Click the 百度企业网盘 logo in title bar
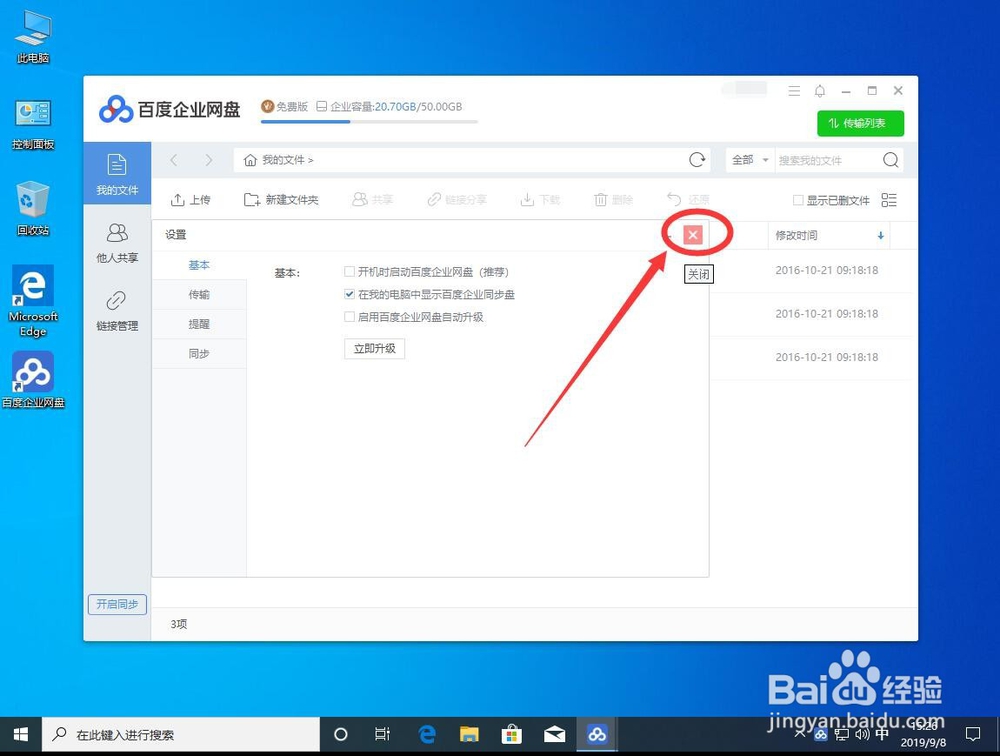Image resolution: width=1000 pixels, height=756 pixels. pos(170,109)
